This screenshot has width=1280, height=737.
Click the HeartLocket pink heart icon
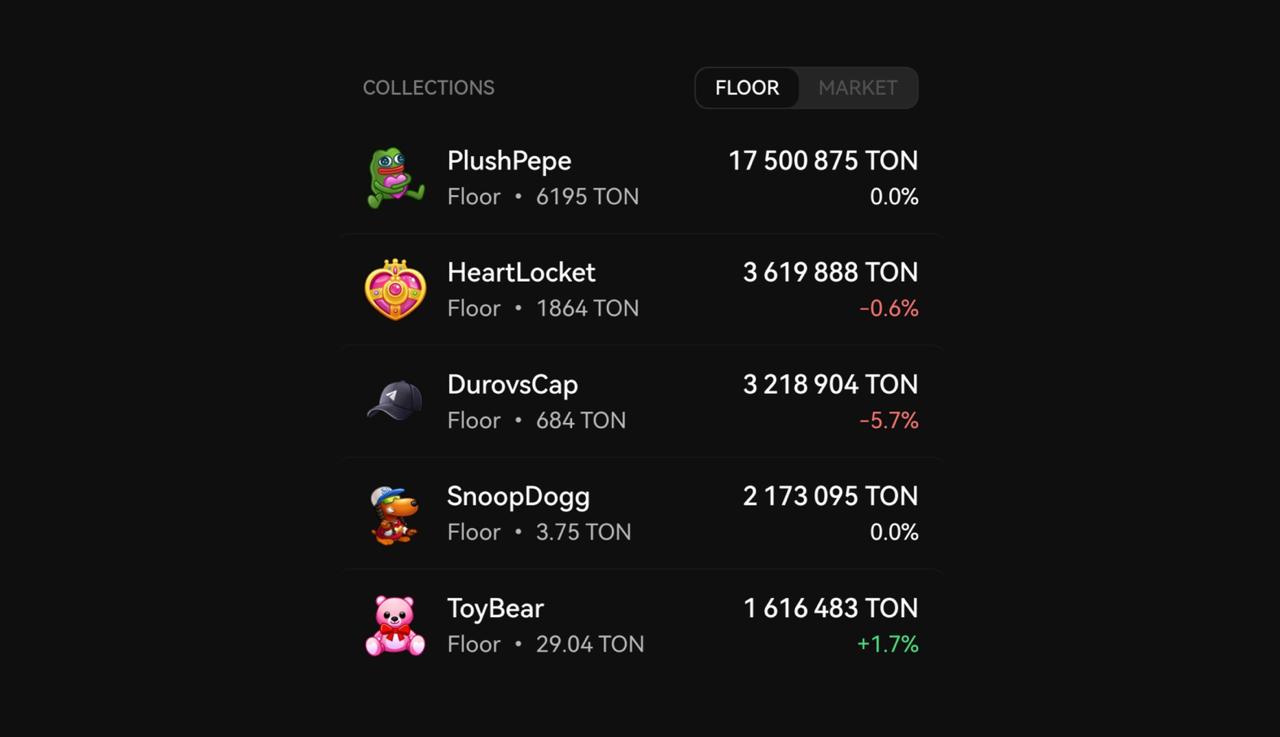pyautogui.click(x=395, y=290)
